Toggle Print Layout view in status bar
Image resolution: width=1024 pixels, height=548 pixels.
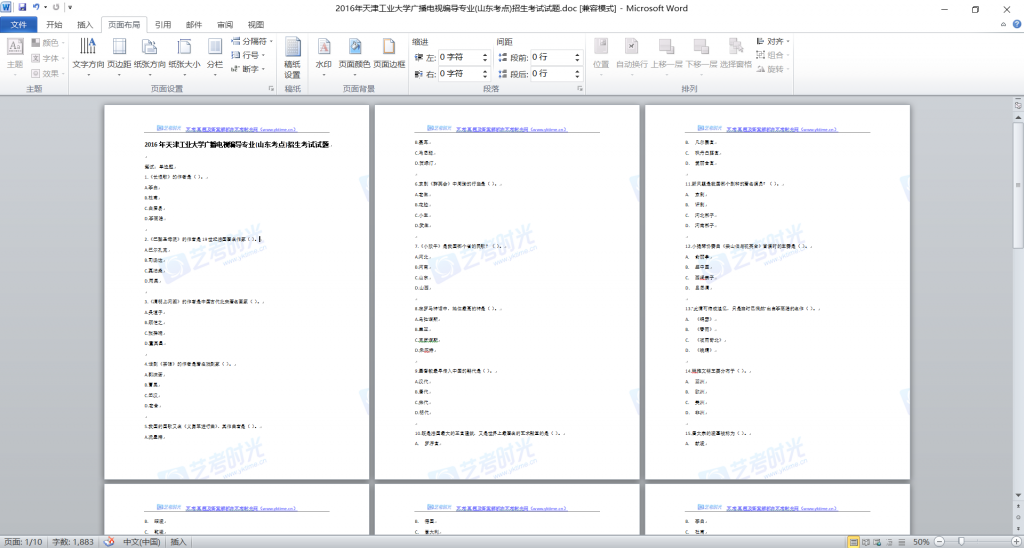pos(851,541)
